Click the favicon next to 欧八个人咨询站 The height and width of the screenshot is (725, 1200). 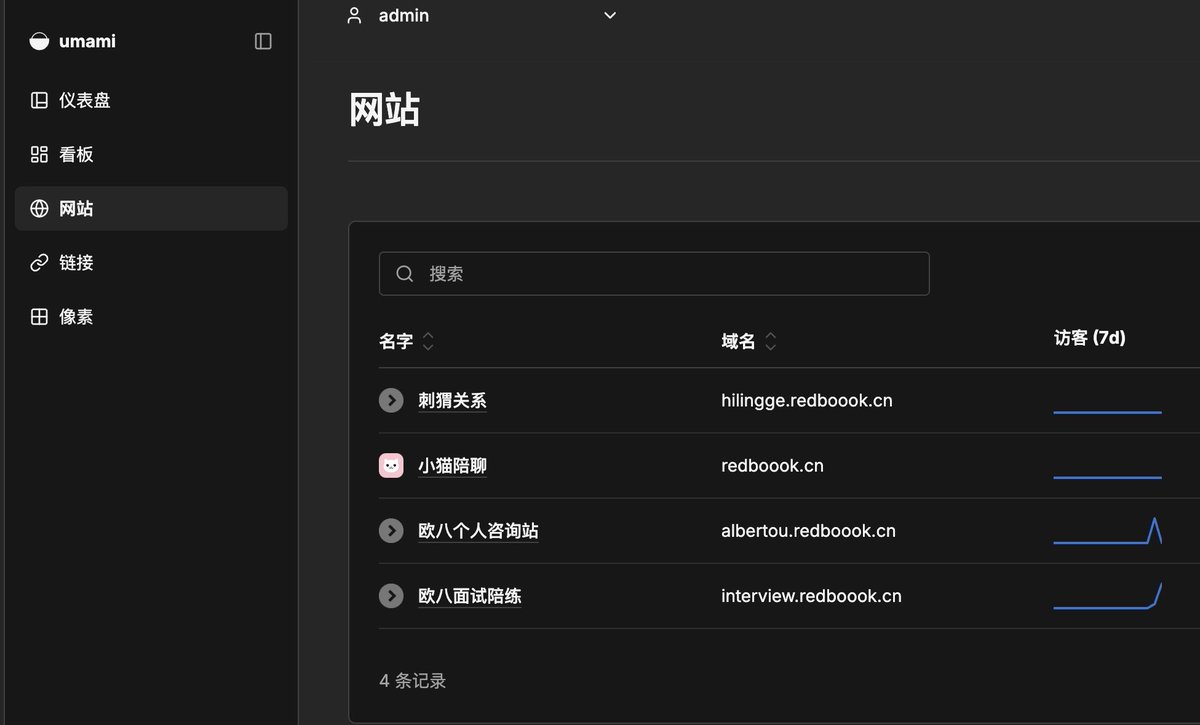pyautogui.click(x=391, y=530)
